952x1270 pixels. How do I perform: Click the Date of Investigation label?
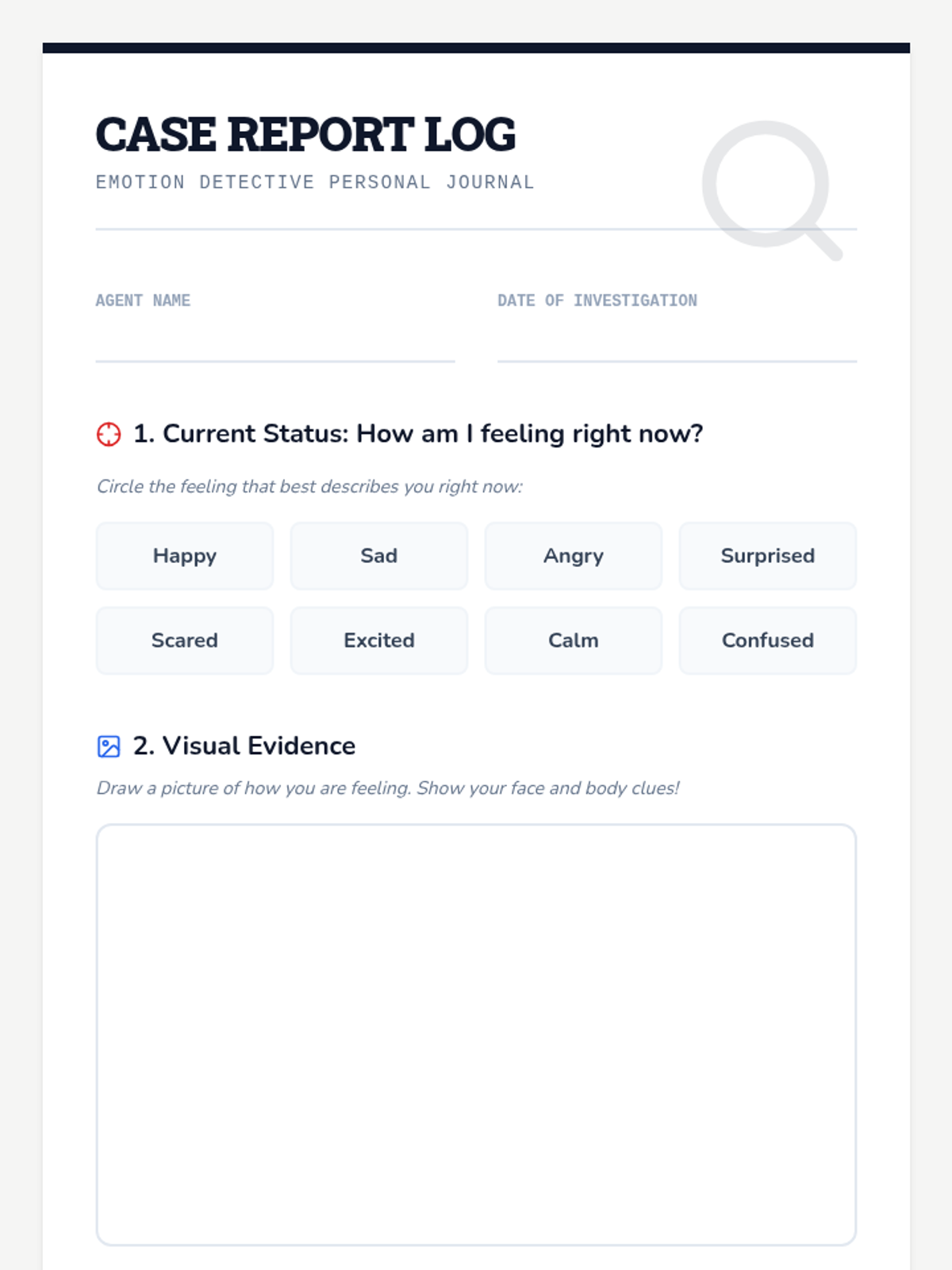pos(597,301)
